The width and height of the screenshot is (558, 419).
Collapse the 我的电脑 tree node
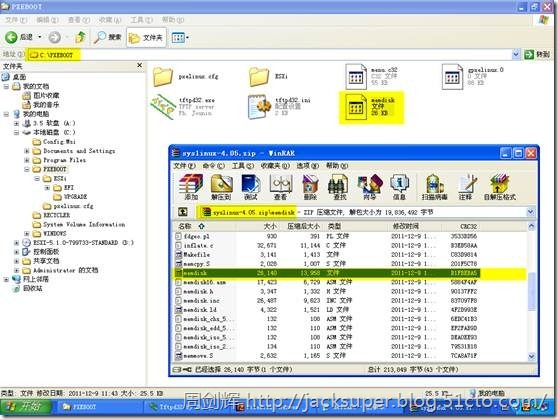tap(6, 114)
